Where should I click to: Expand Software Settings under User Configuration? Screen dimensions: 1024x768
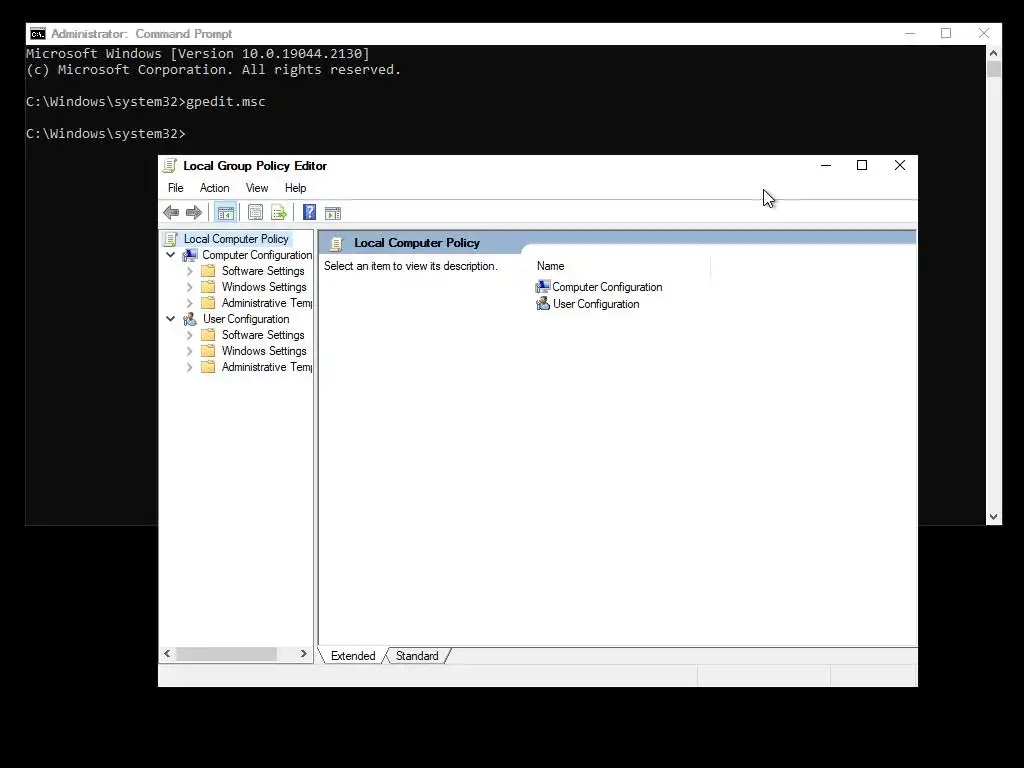pyautogui.click(x=189, y=335)
